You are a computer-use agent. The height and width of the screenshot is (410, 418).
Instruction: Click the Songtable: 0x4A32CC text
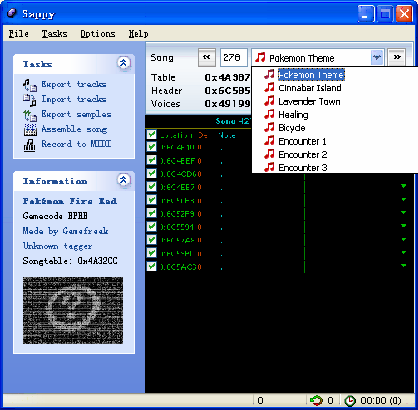pyautogui.click(x=70, y=261)
